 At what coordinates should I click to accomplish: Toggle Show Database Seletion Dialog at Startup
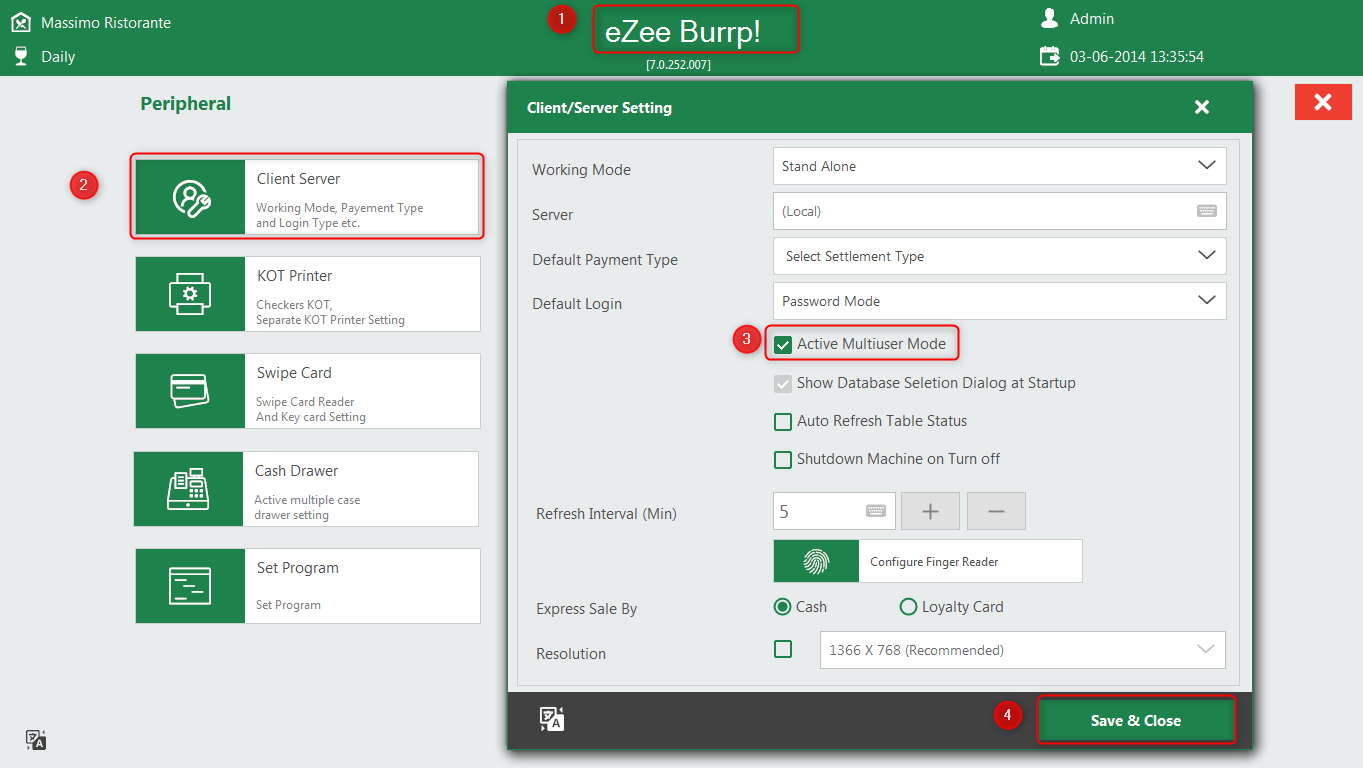(x=783, y=384)
